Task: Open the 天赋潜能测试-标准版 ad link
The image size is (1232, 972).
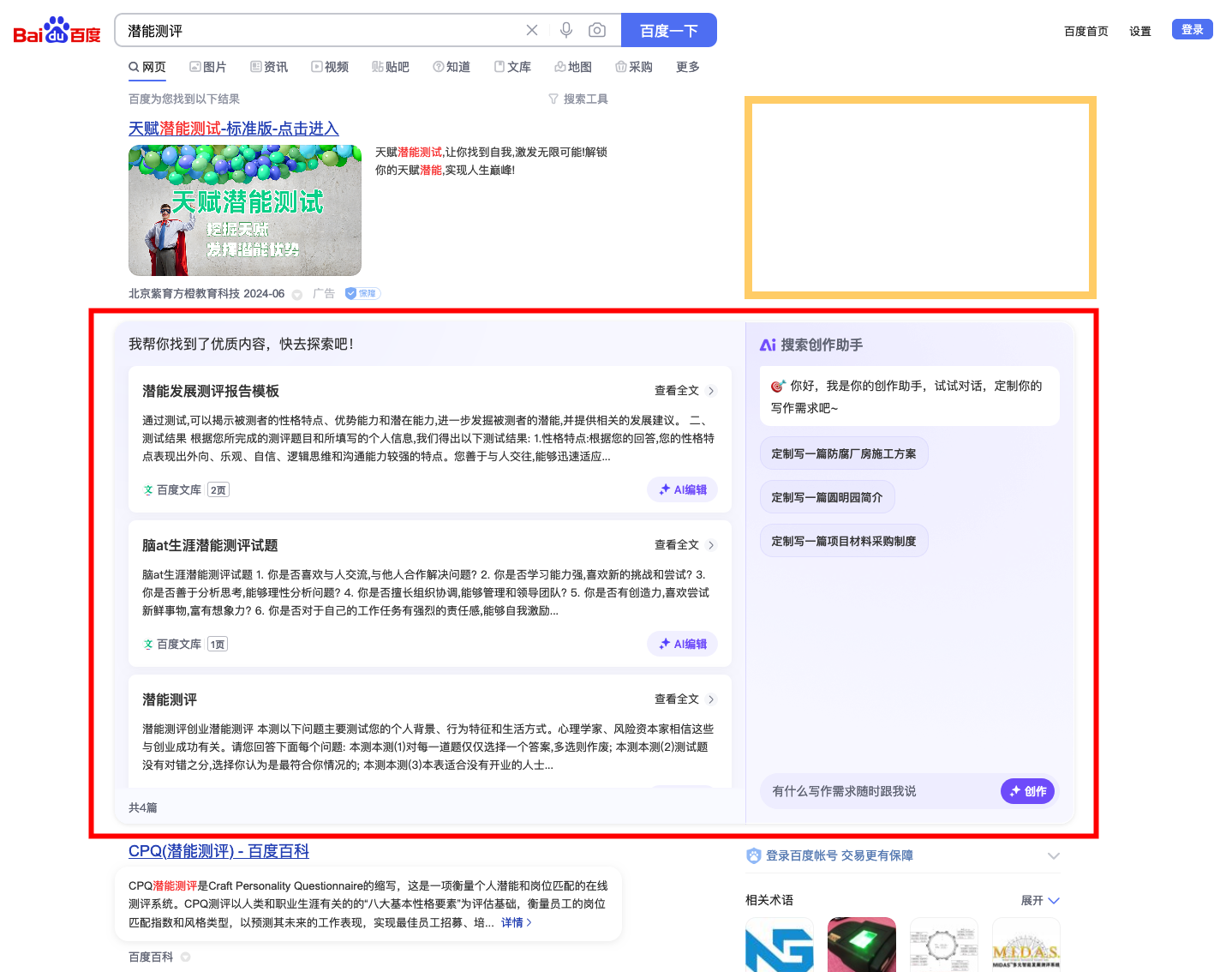Action: 234,129
